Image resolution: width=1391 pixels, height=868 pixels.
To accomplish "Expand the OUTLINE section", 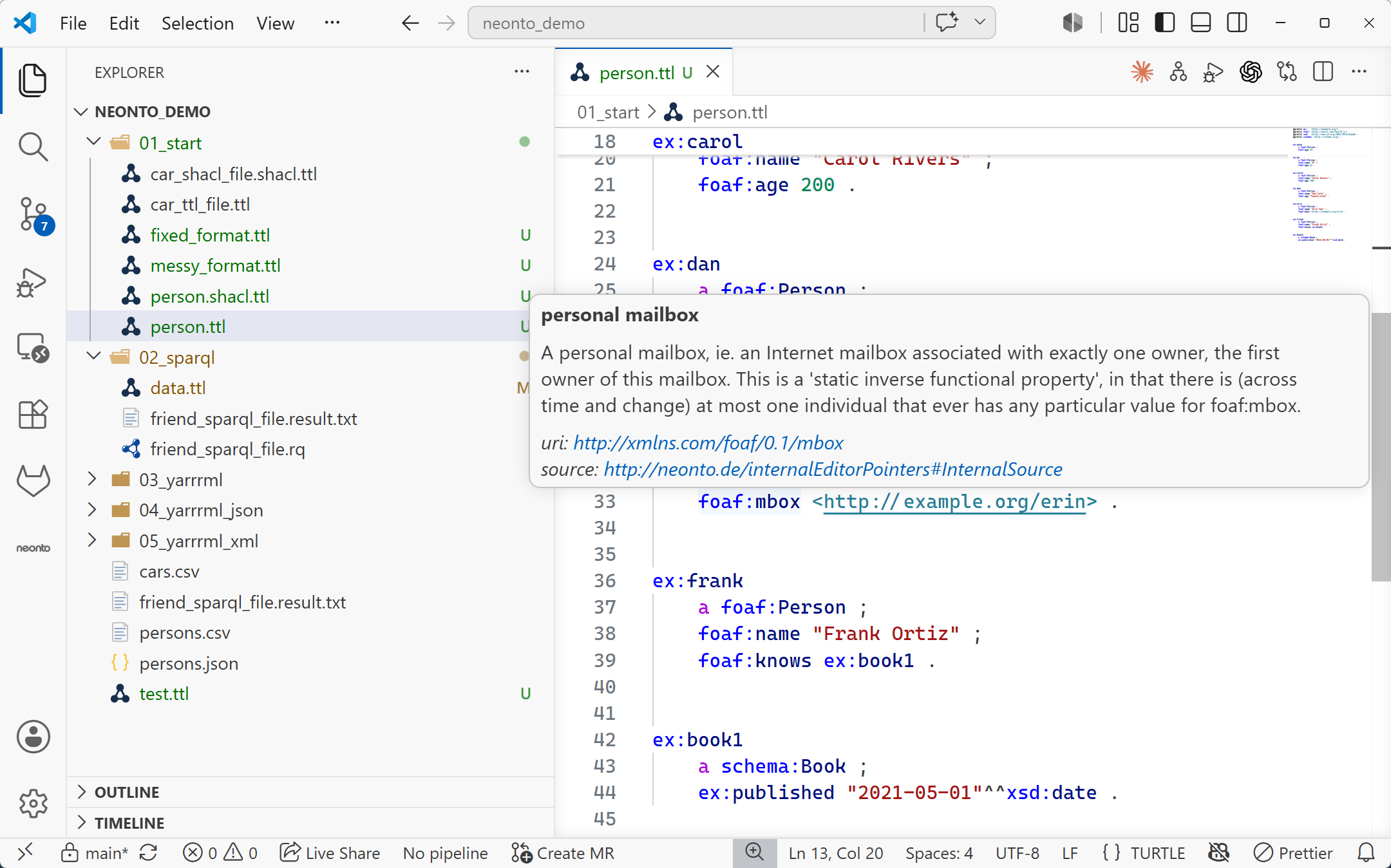I will tap(311, 792).
